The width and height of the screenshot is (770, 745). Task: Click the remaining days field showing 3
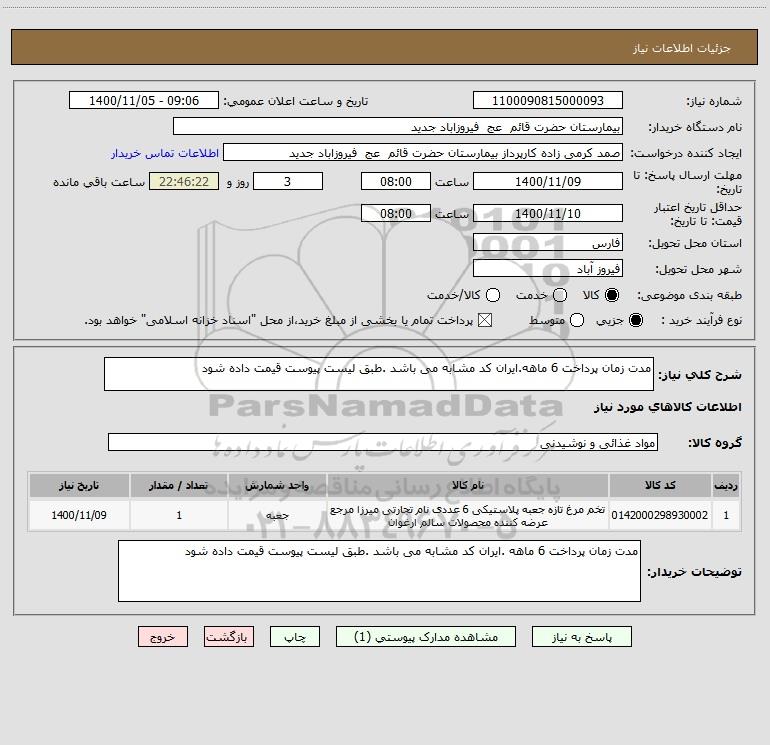288,181
